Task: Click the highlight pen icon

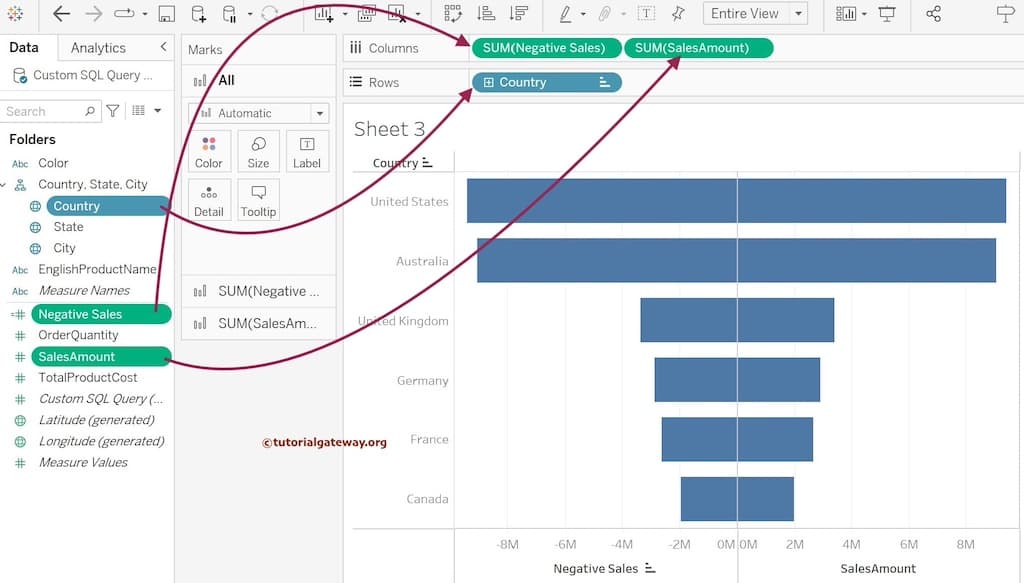Action: pyautogui.click(x=566, y=14)
